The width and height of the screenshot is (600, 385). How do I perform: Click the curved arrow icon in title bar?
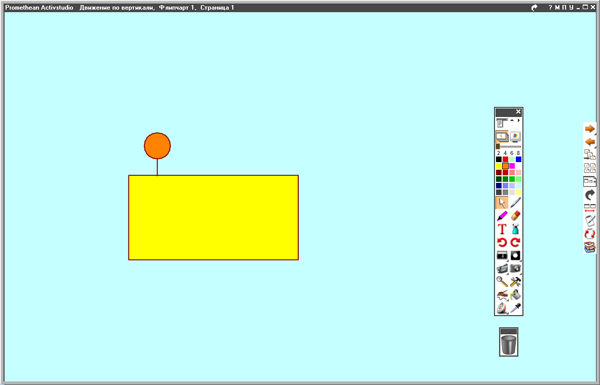pyautogui.click(x=534, y=8)
